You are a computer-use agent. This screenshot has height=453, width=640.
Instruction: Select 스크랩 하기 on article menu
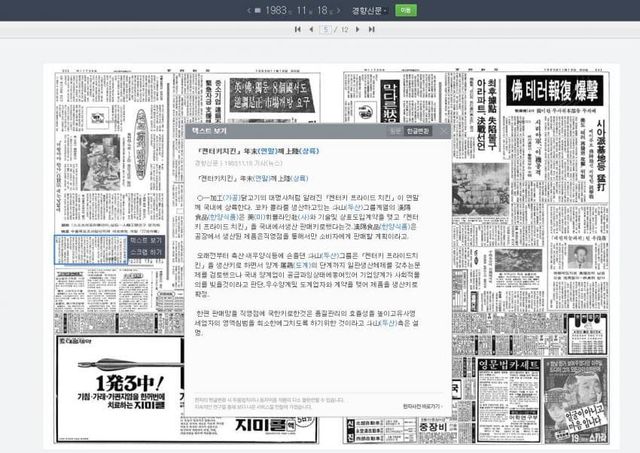[x=147, y=253]
